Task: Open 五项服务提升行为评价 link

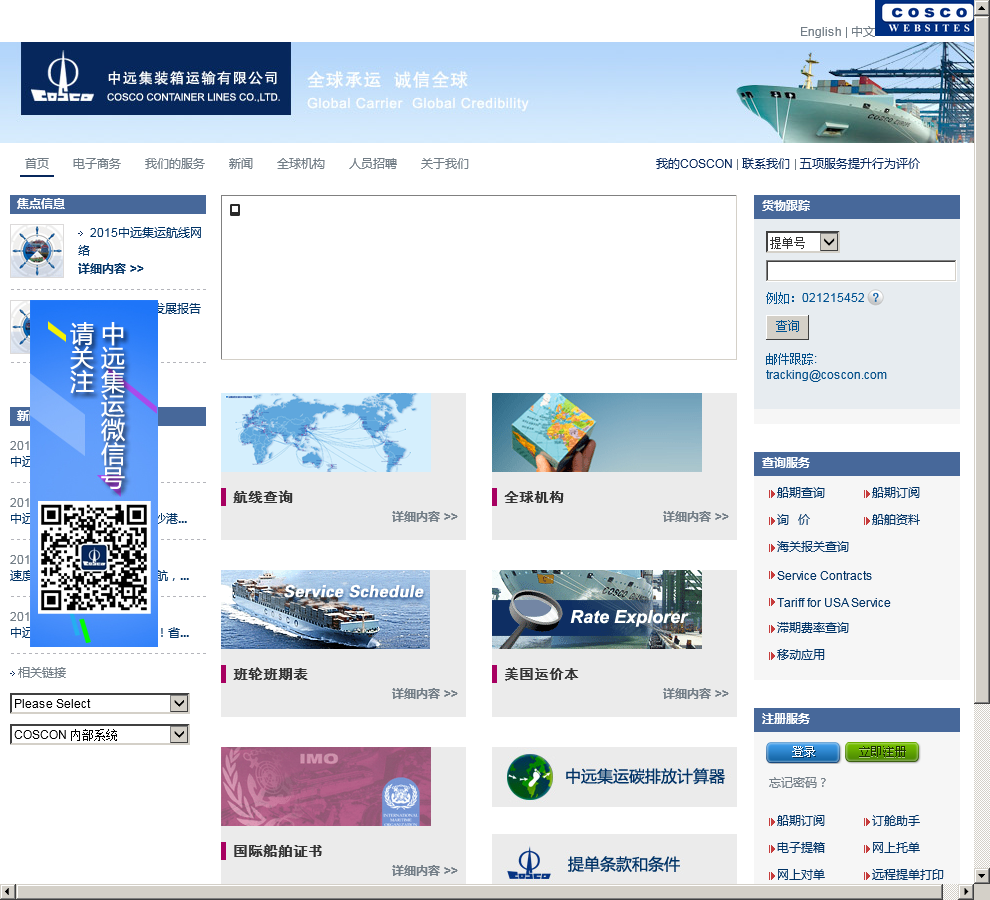Action: click(859, 164)
